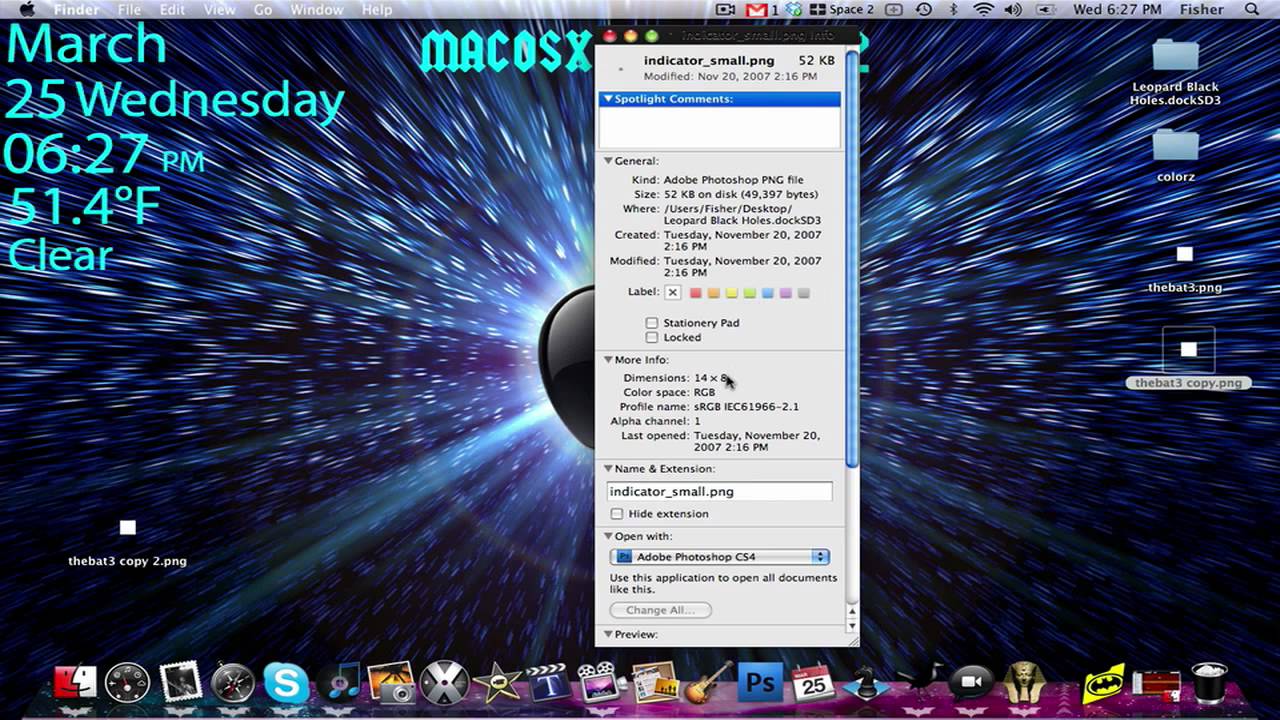Viewport: 1280px width, 720px height.
Task: Open the Time Machine menu bar icon
Action: [x=923, y=9]
